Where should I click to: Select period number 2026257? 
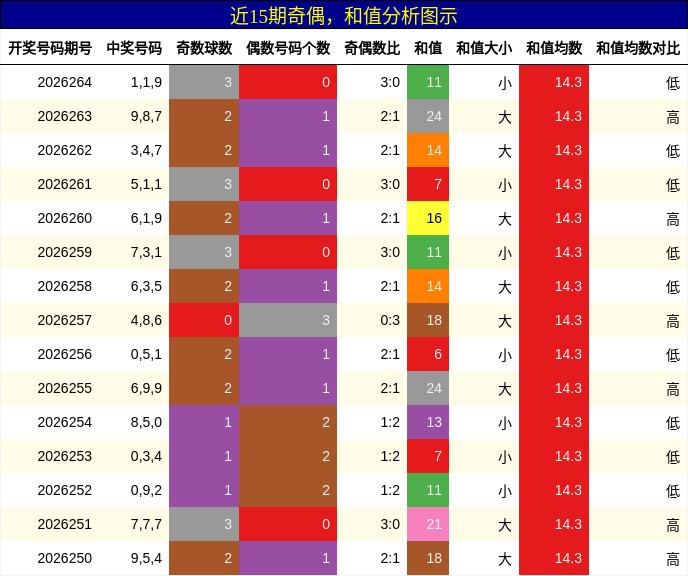[64, 320]
